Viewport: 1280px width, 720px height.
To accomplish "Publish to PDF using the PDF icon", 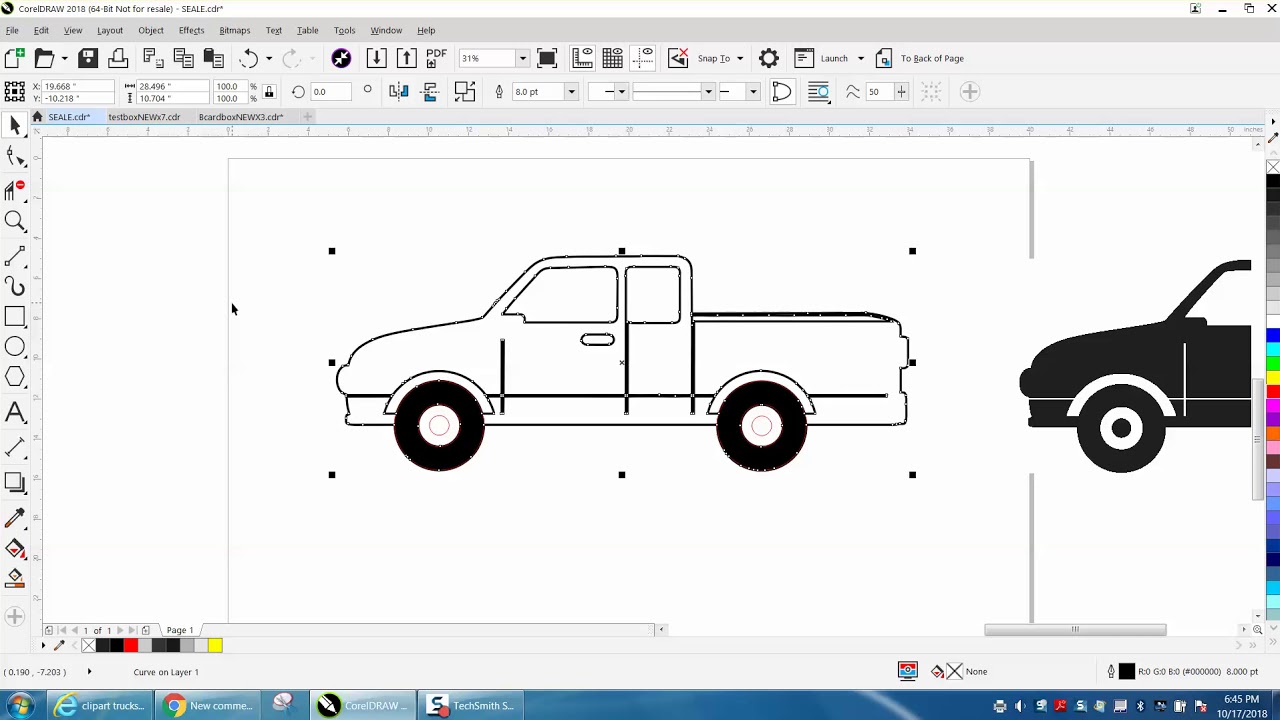I will pyautogui.click(x=437, y=58).
